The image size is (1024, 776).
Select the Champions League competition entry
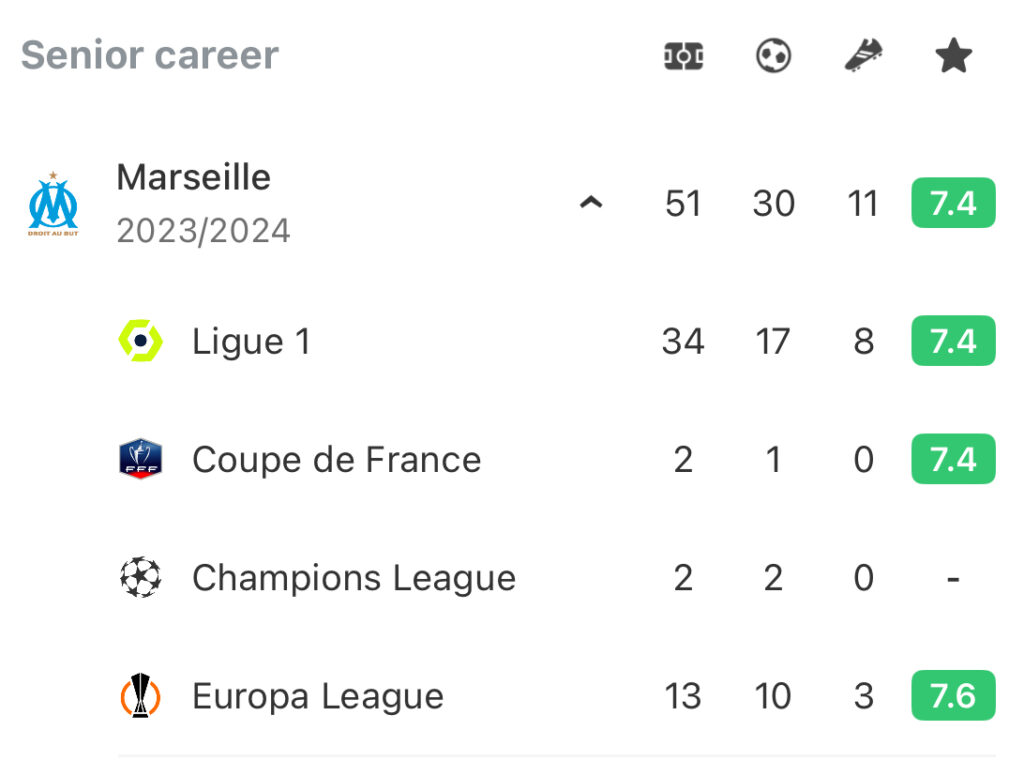tap(556, 577)
